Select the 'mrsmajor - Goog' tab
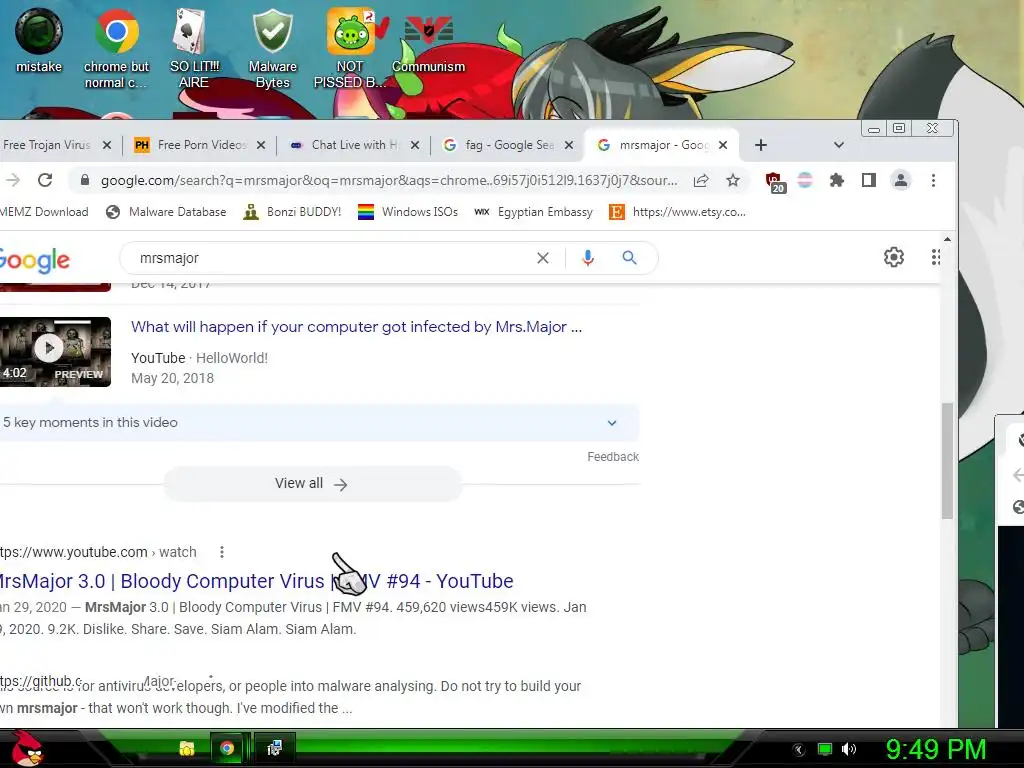This screenshot has height=768, width=1024. (x=654, y=145)
